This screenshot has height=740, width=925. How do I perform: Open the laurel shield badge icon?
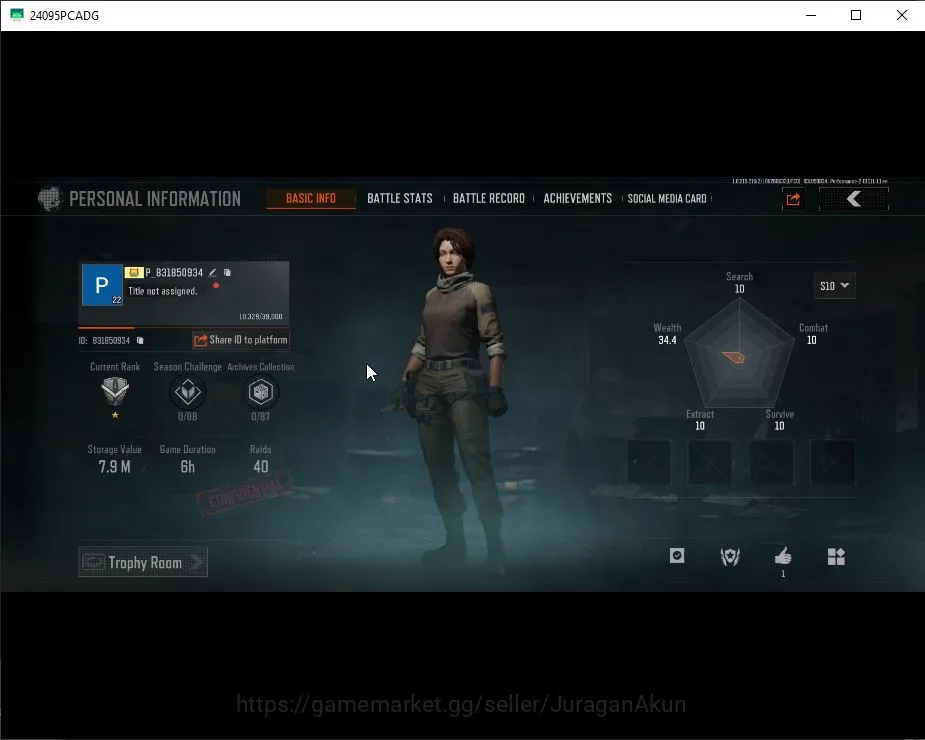tap(730, 556)
